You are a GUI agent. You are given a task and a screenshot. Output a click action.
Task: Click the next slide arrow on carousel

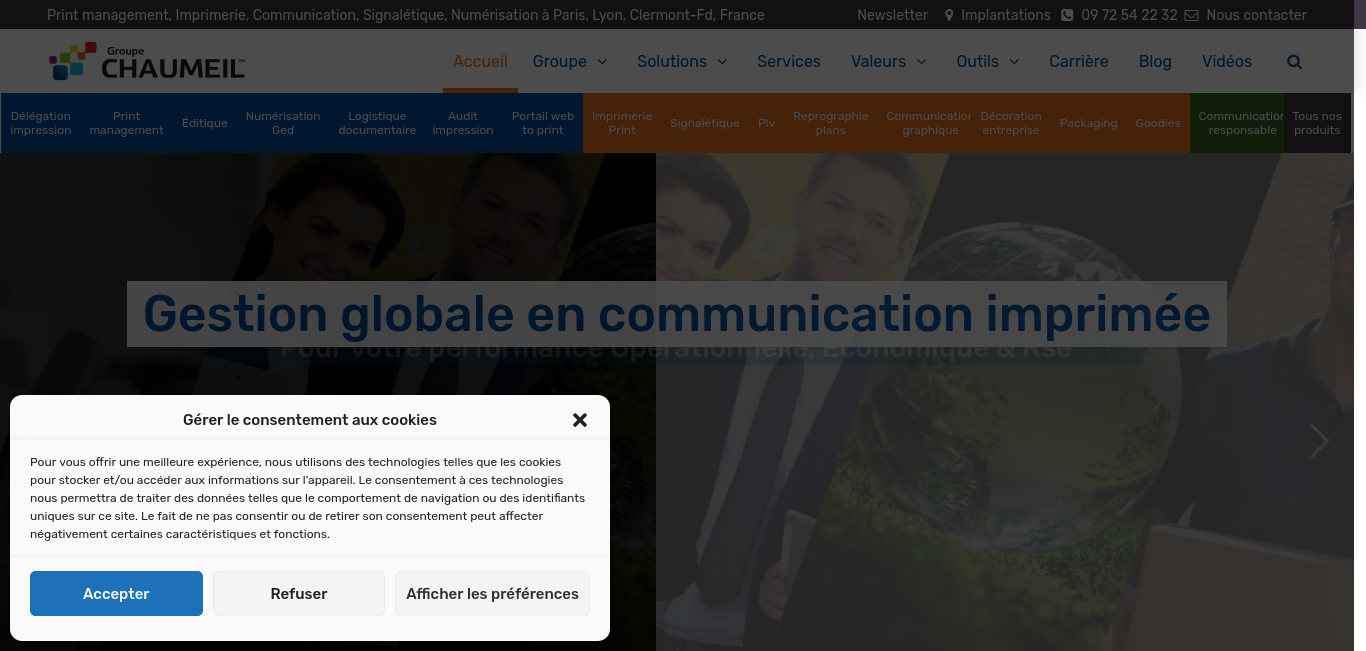[1319, 441]
